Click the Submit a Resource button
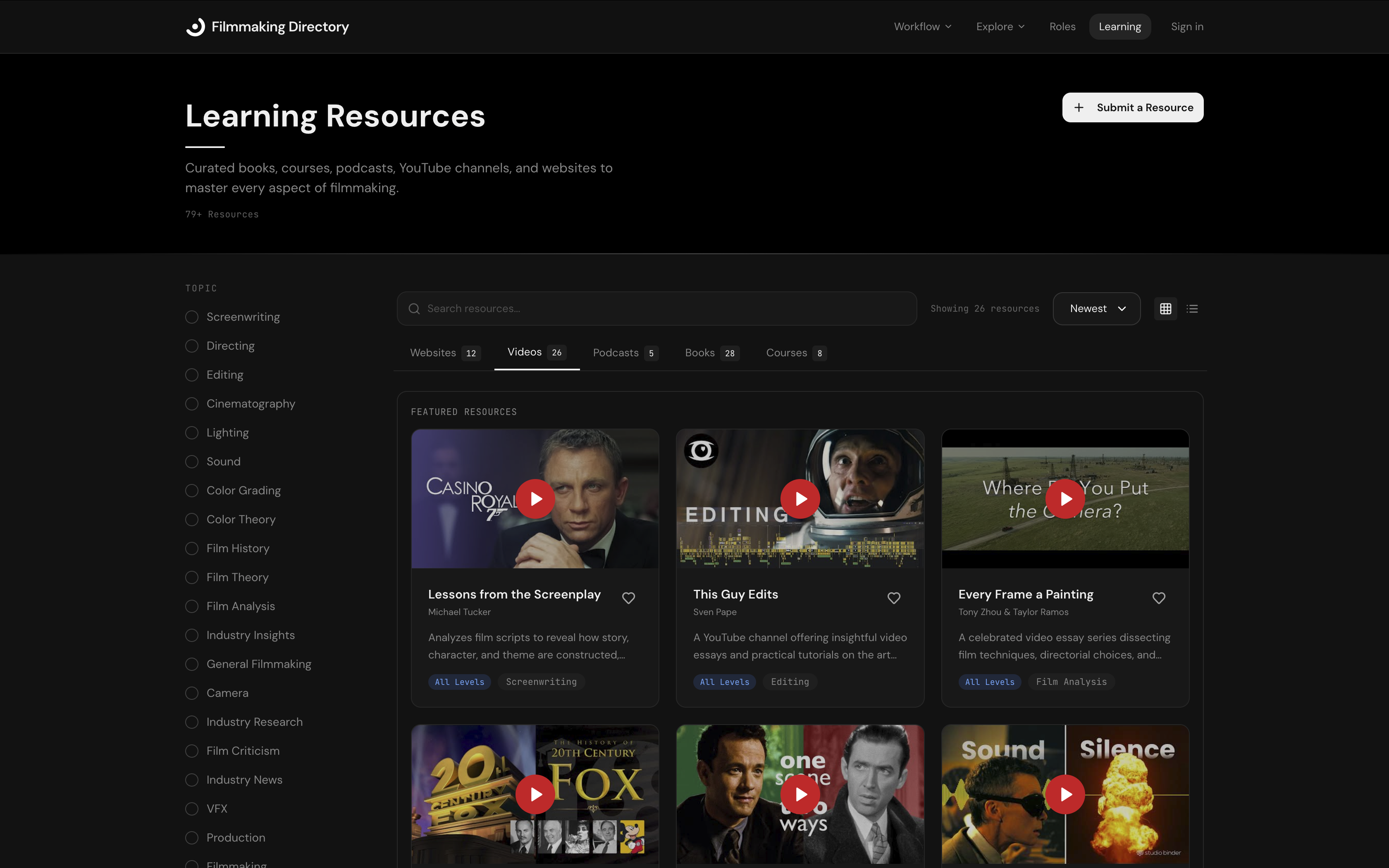 click(1132, 107)
